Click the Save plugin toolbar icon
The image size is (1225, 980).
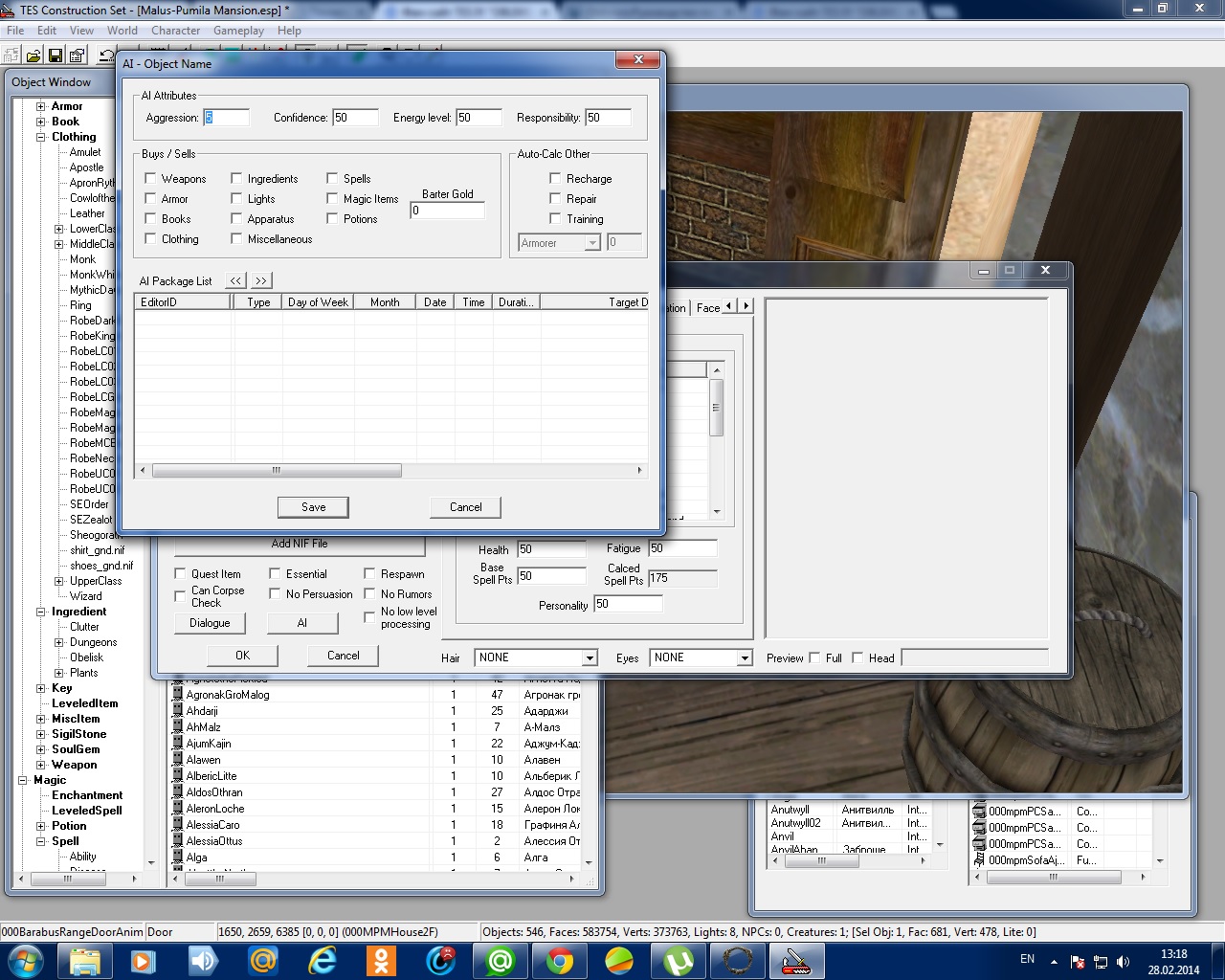point(55,56)
